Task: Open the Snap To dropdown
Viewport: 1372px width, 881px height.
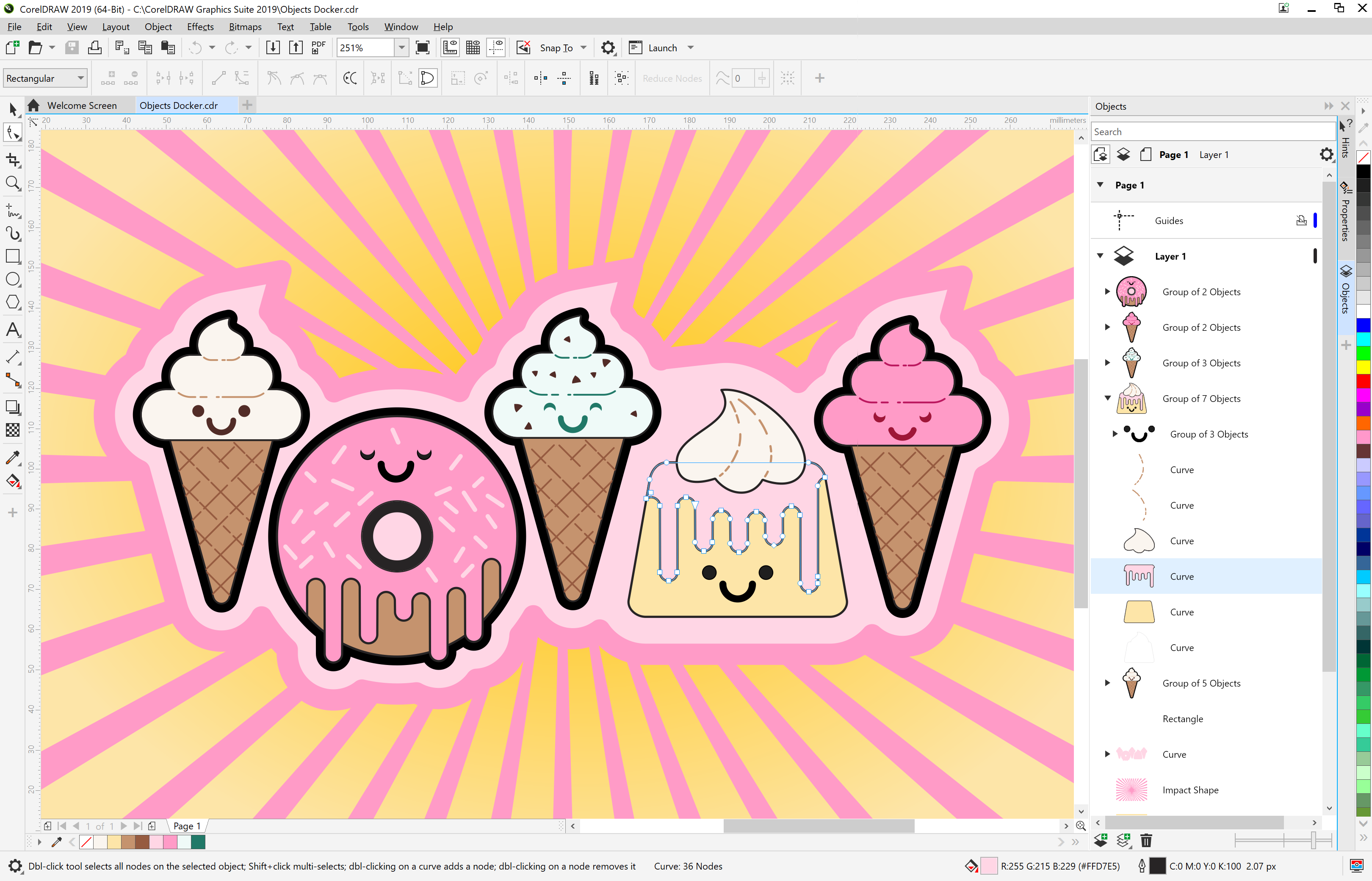Action: (583, 47)
